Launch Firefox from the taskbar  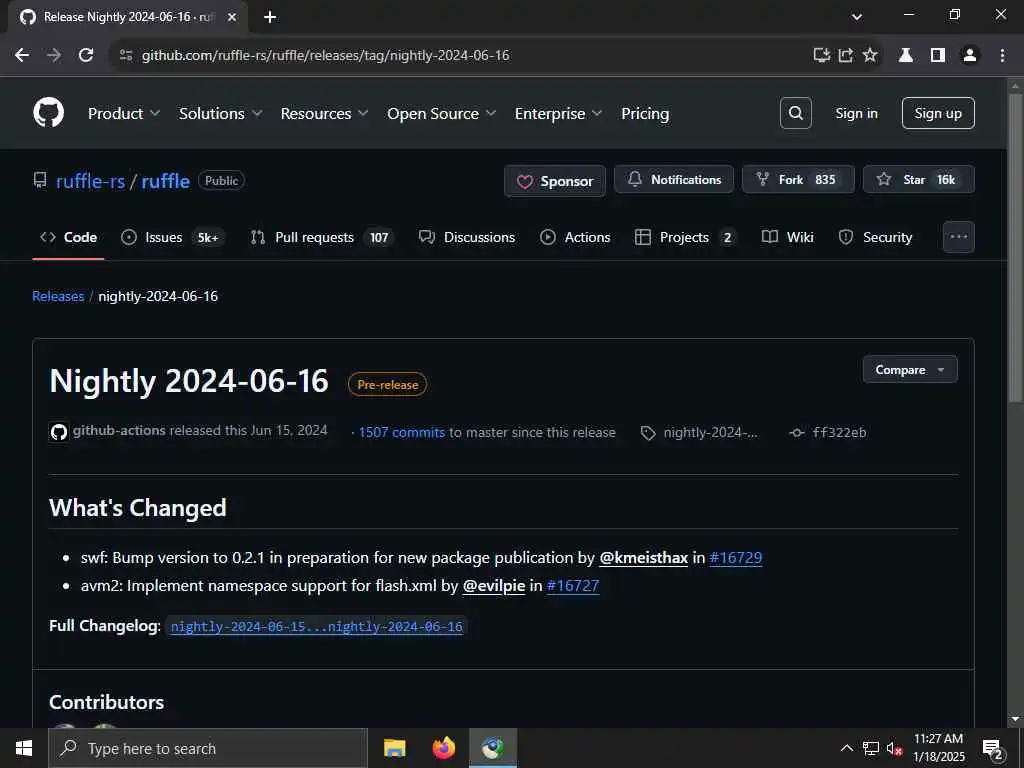[443, 748]
